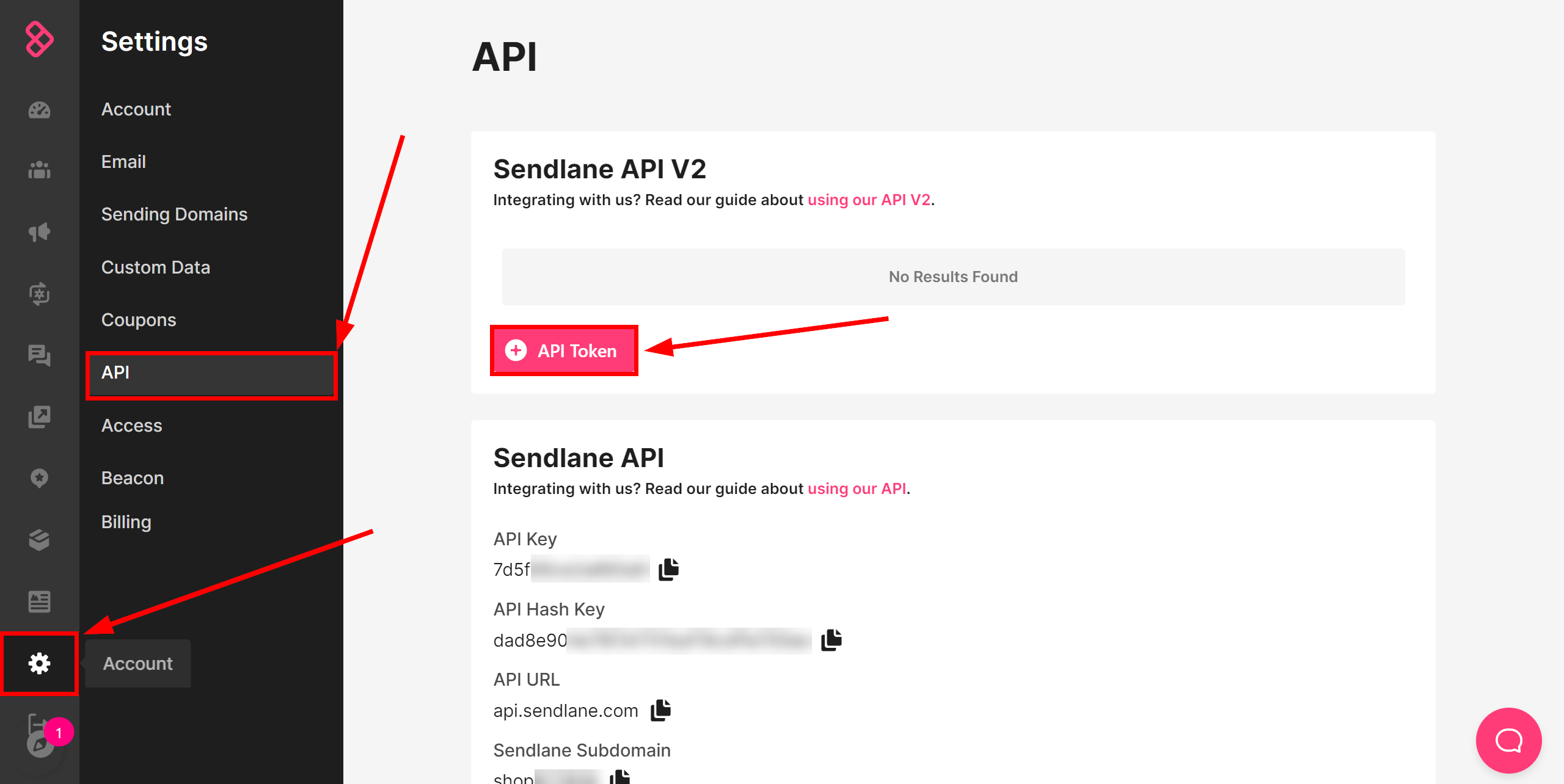Copy the API Key value
Viewport: 1564px width, 784px height.
pyautogui.click(x=668, y=569)
